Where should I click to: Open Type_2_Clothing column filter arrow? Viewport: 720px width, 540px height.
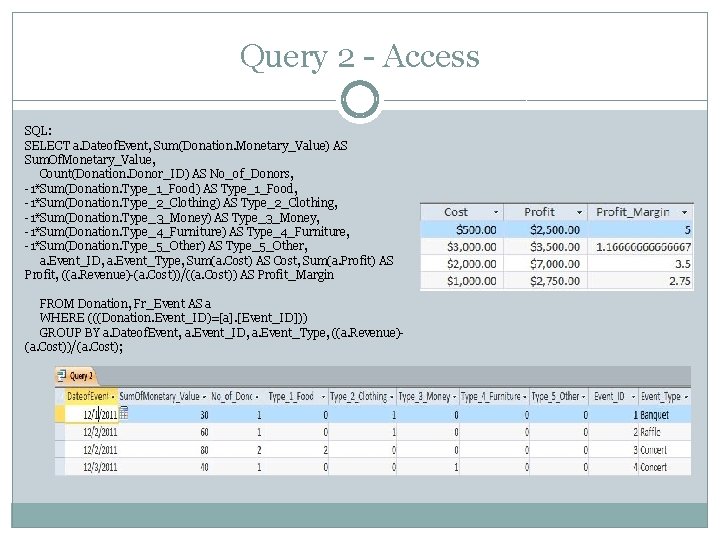(392, 397)
